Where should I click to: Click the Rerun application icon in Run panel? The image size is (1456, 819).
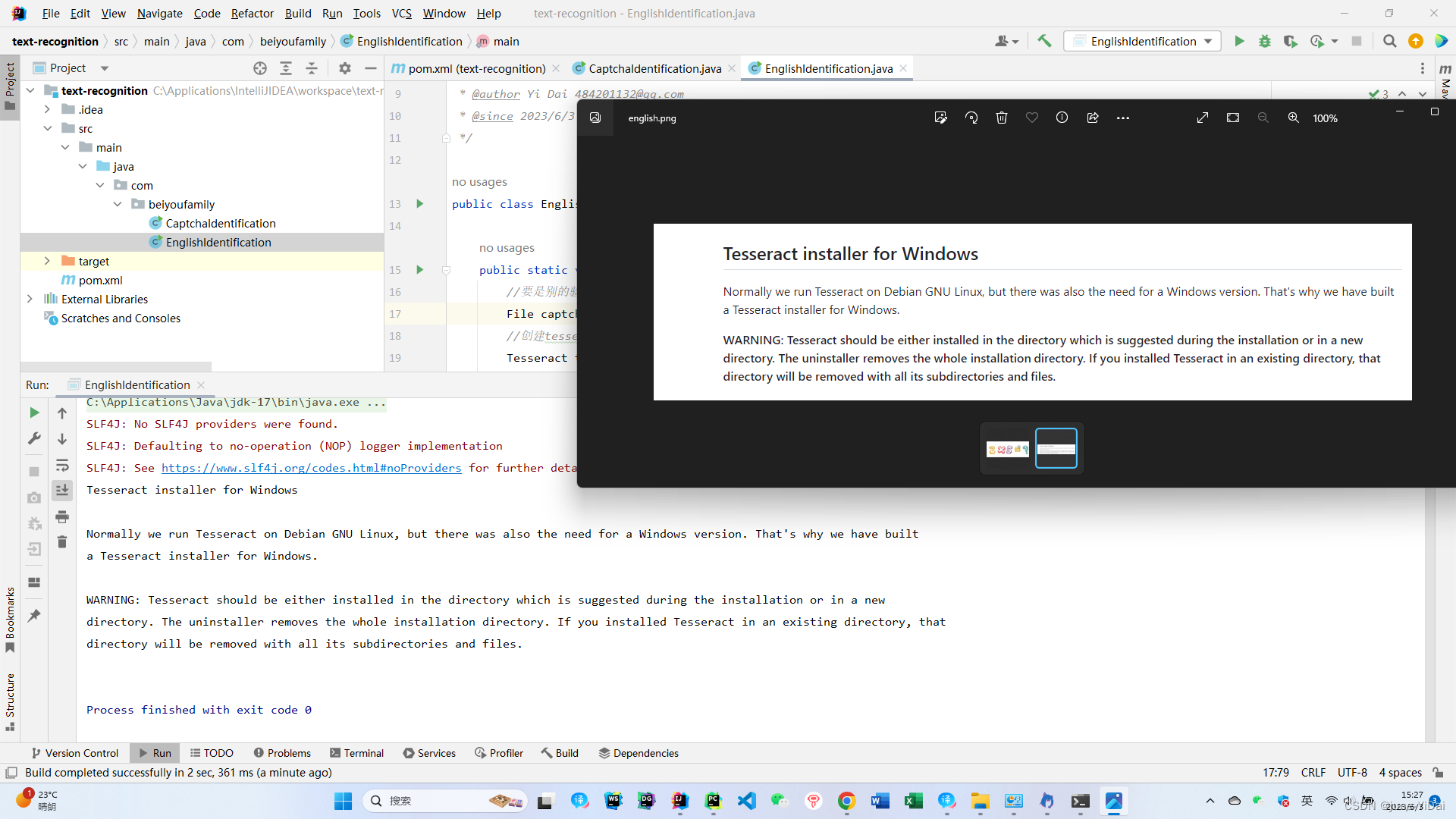tap(34, 411)
